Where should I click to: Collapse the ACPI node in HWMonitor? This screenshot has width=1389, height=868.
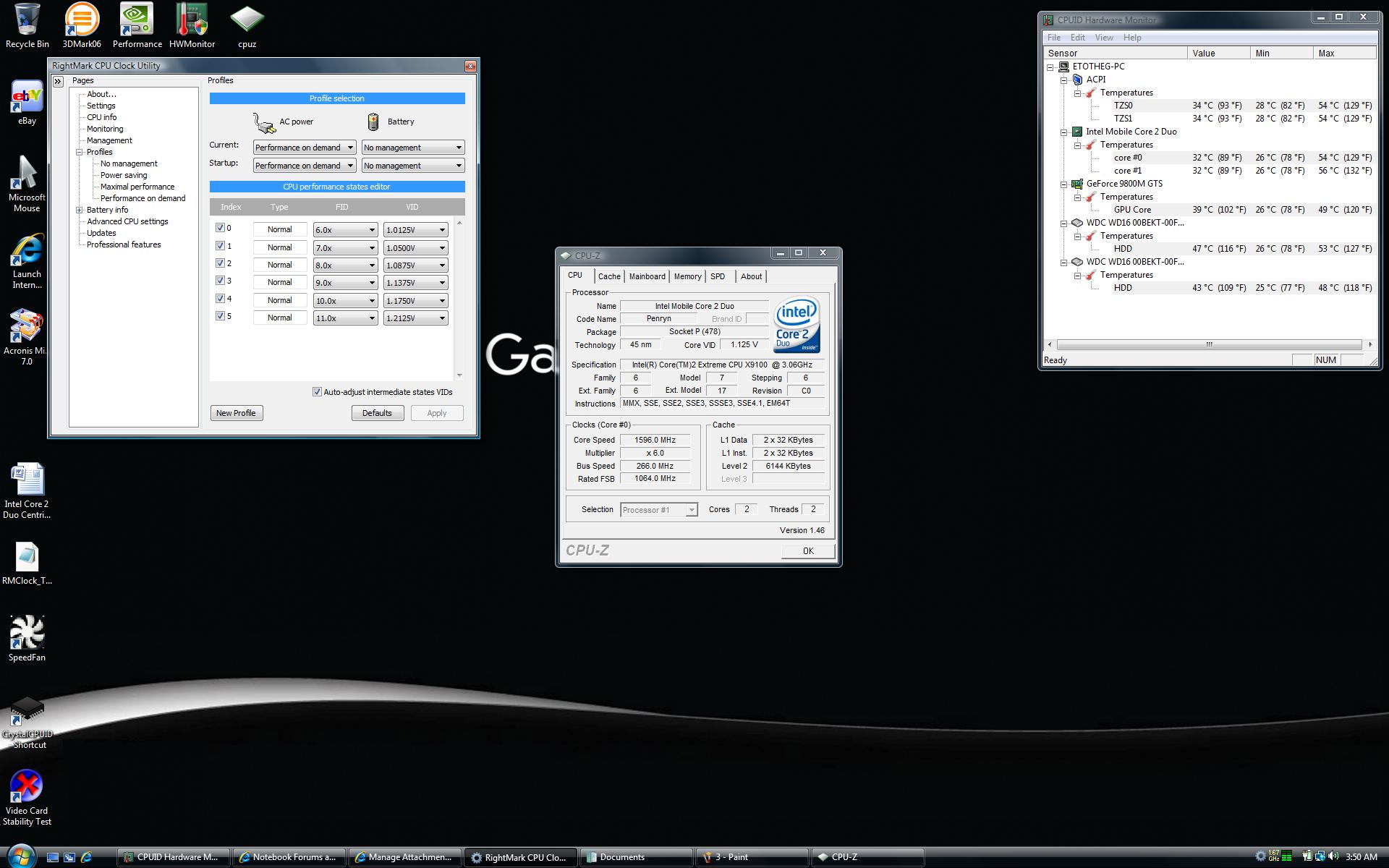pos(1063,80)
